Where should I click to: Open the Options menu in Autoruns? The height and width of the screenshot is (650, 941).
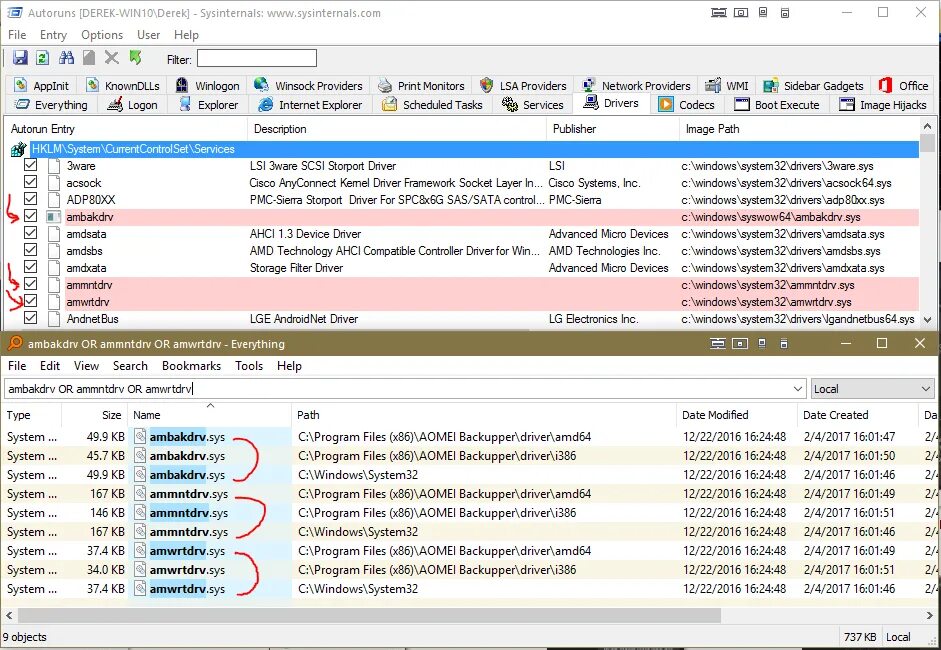102,35
